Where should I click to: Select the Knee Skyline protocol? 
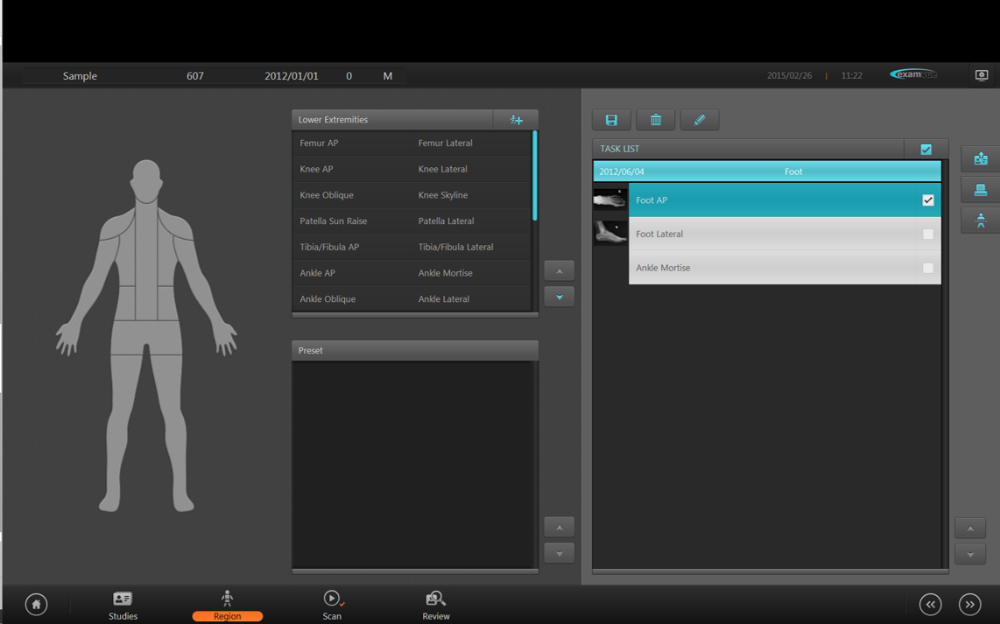pos(443,195)
